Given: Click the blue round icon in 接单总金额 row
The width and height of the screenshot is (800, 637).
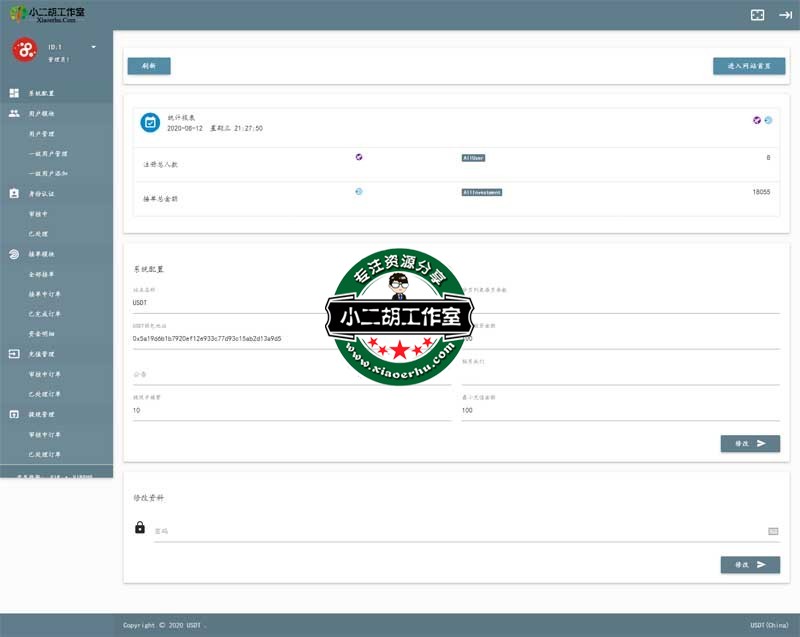Looking at the screenshot, I should coord(359,191).
